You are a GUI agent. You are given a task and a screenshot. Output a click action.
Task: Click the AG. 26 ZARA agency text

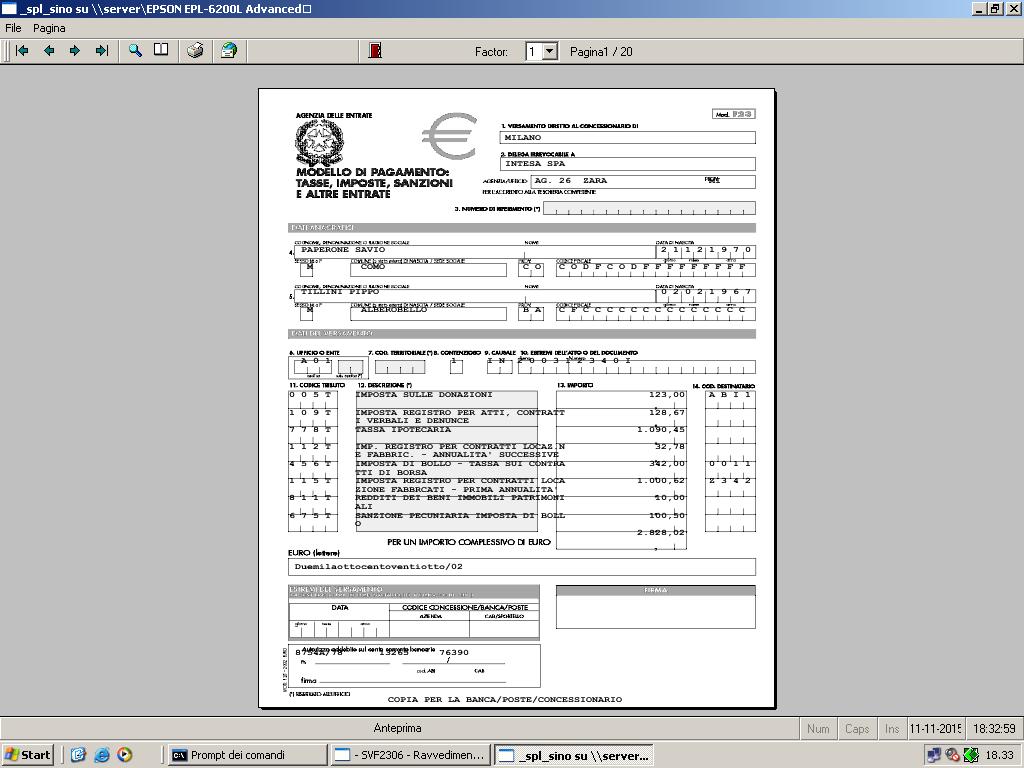571,181
